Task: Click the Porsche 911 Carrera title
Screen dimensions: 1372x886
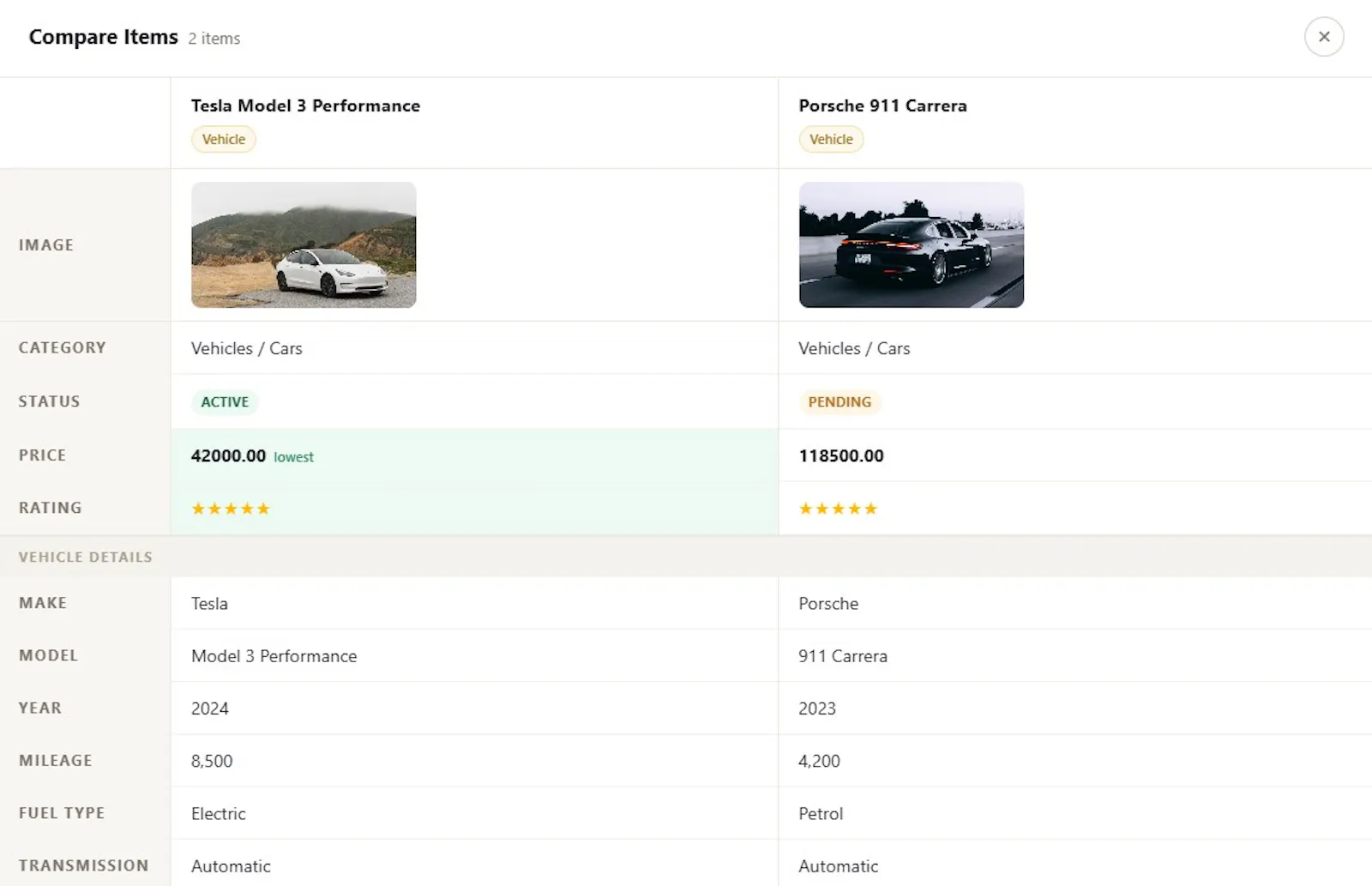Action: click(882, 105)
